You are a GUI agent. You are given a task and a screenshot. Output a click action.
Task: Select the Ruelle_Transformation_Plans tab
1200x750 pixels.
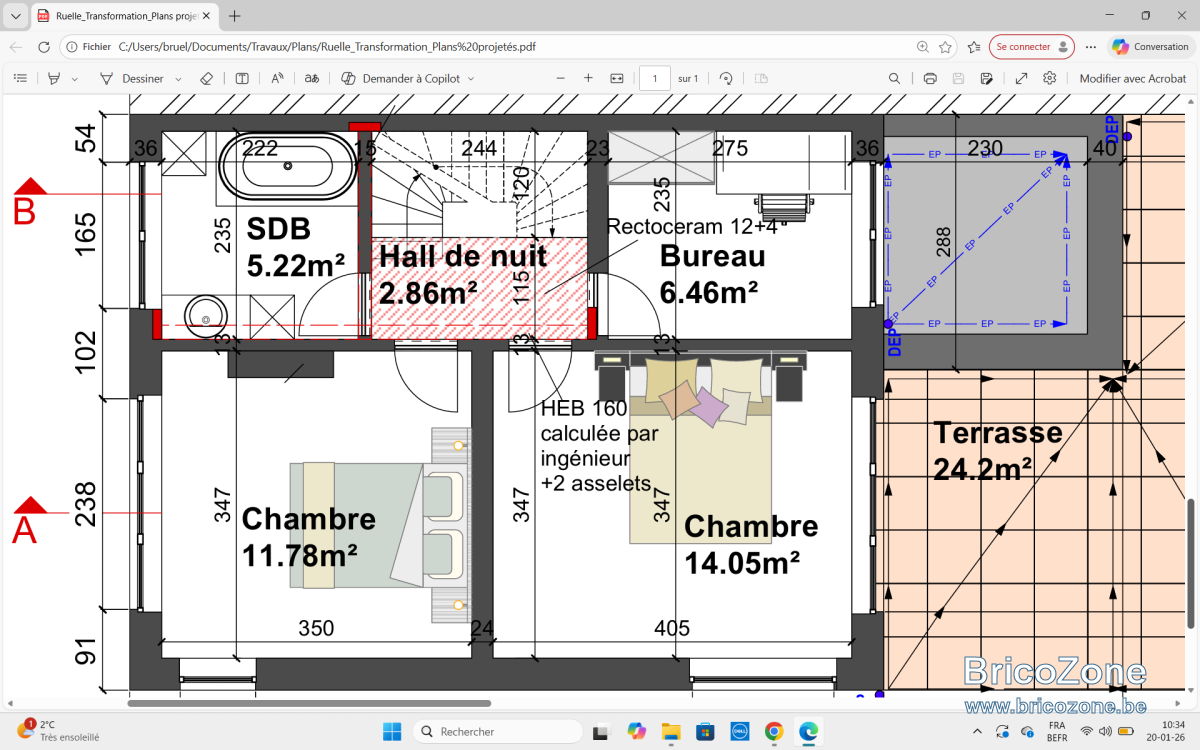(x=125, y=16)
